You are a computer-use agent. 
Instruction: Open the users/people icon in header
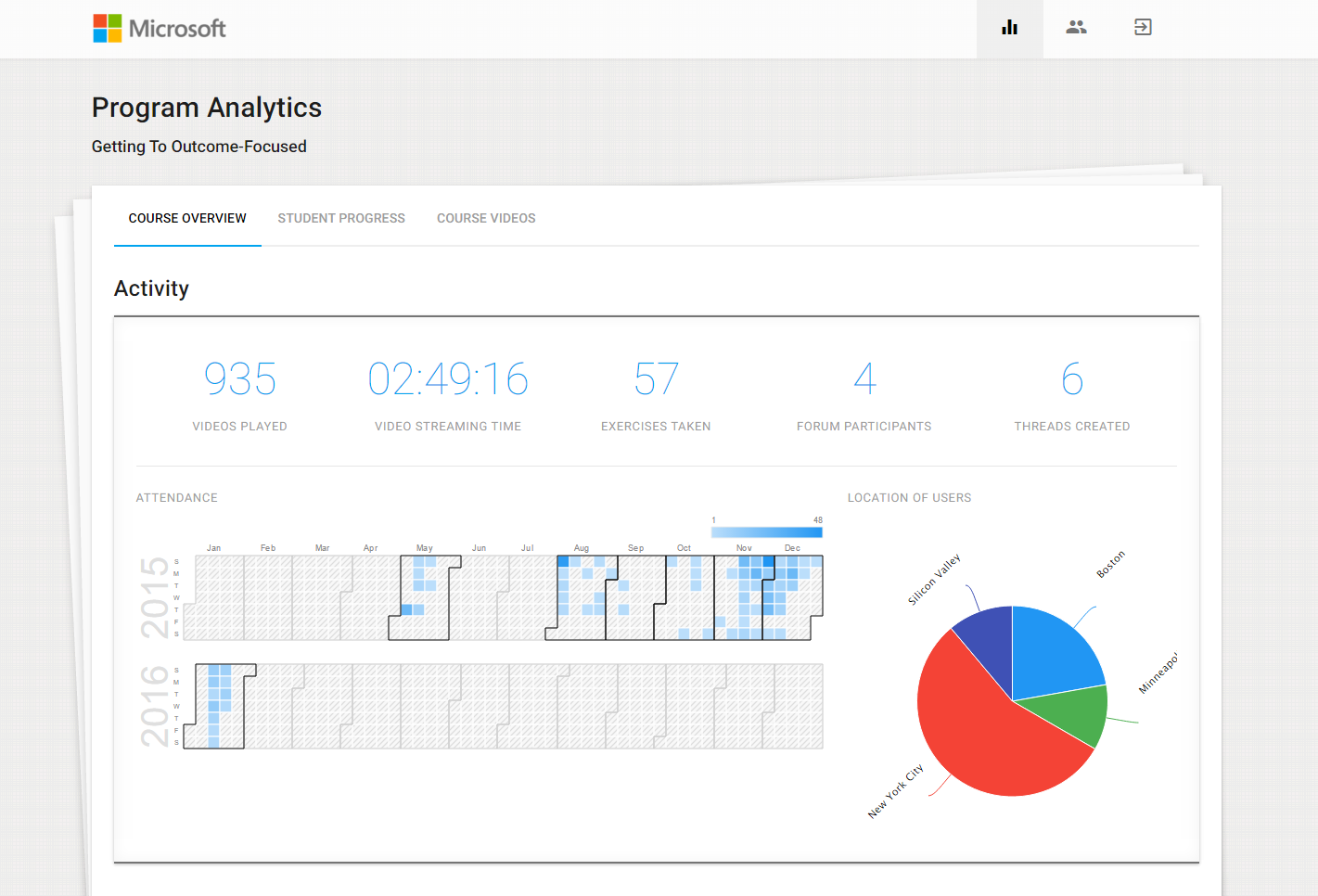pyautogui.click(x=1076, y=28)
